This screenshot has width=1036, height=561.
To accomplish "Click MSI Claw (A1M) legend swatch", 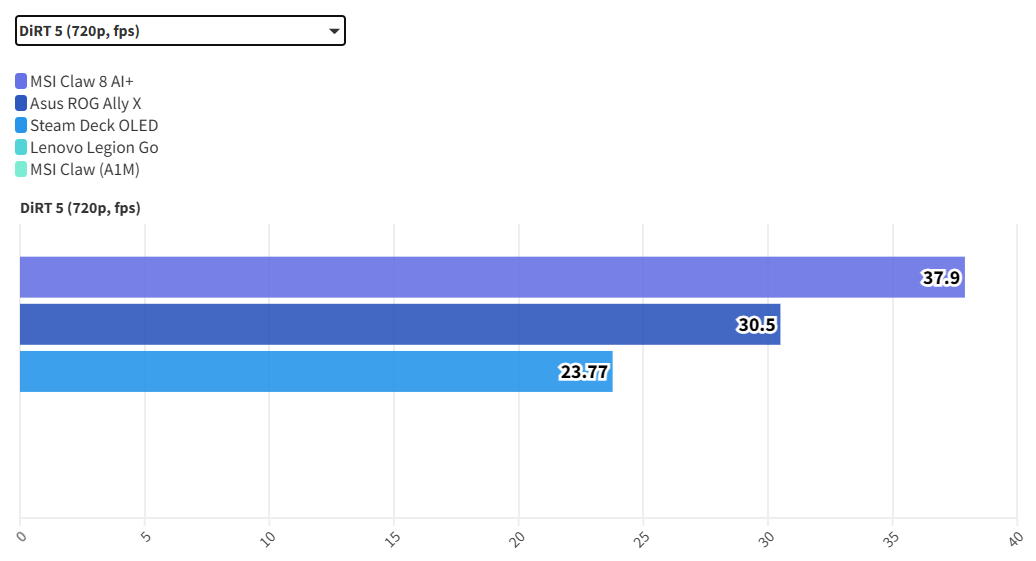I will (x=21, y=169).
